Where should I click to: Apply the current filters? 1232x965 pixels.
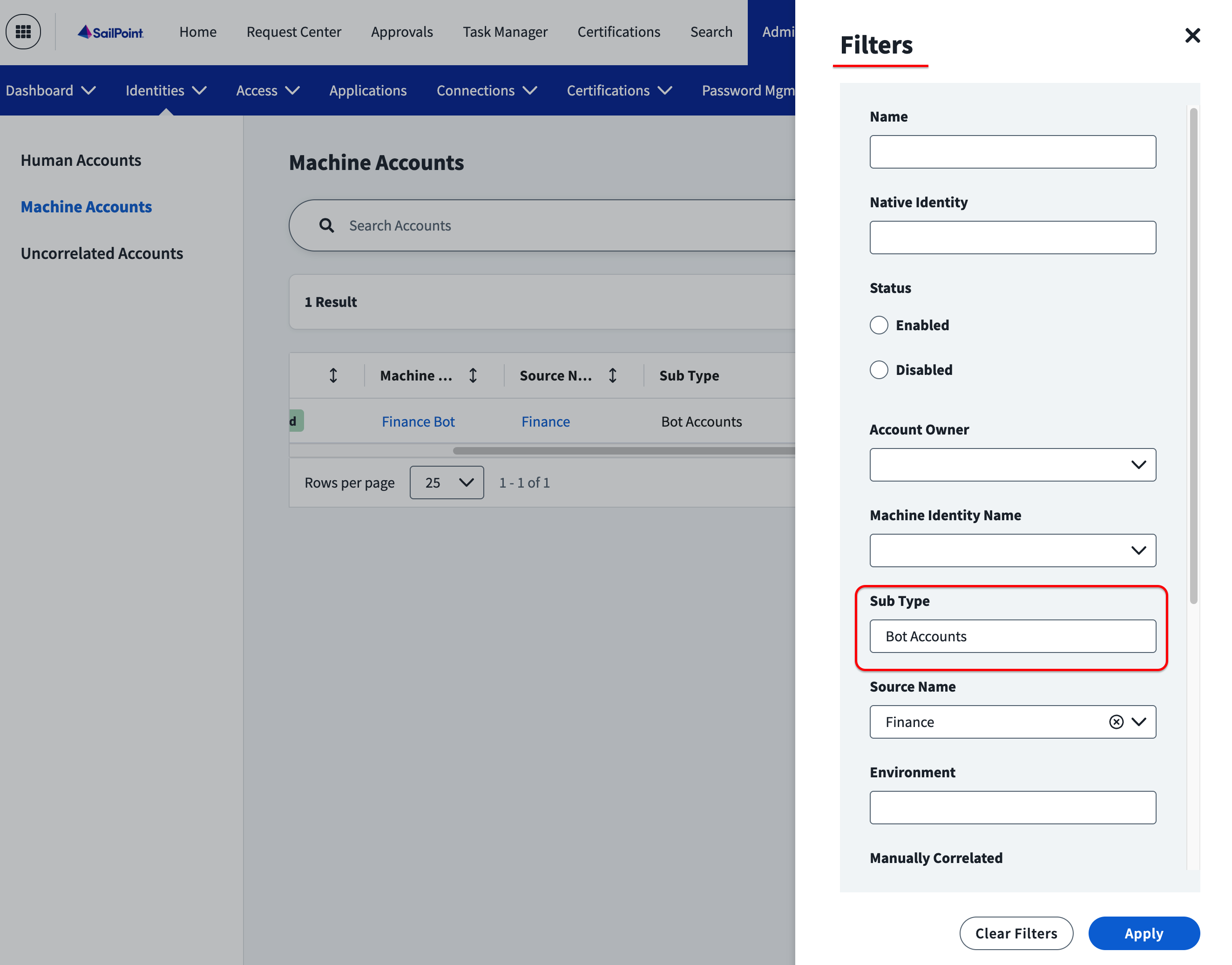point(1144,933)
